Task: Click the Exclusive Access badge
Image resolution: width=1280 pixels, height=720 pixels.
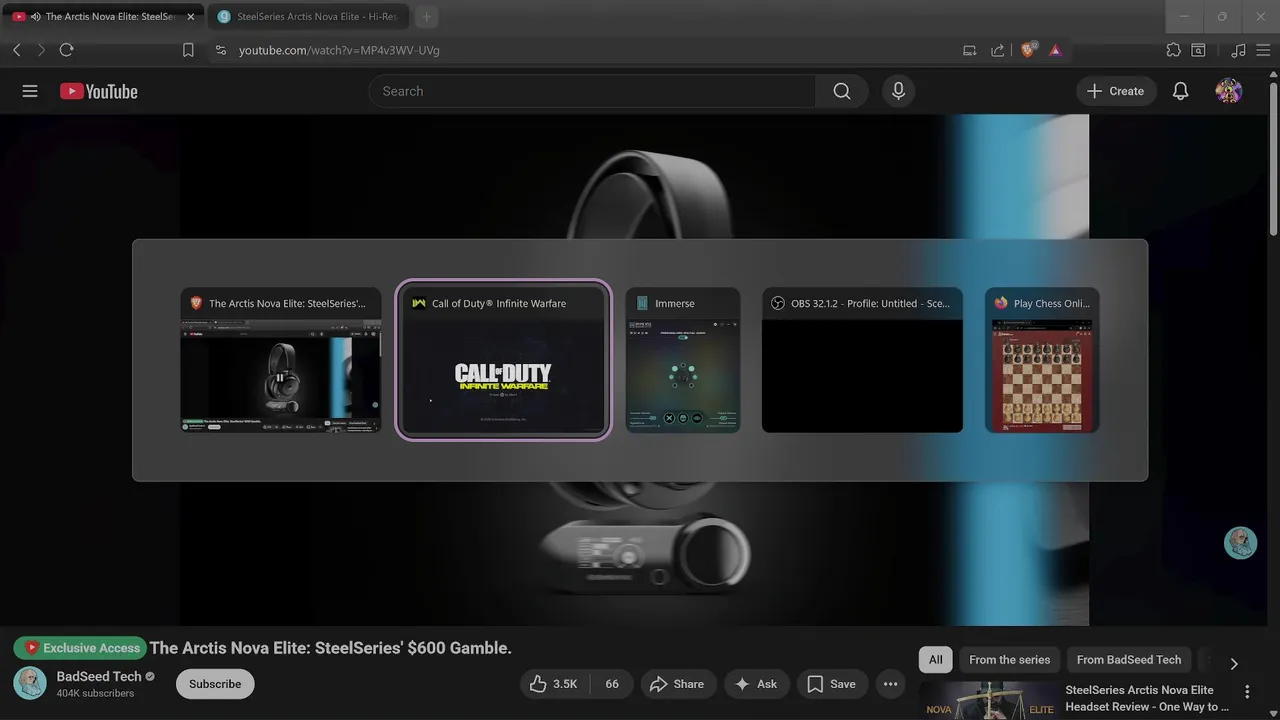Action: 80,648
